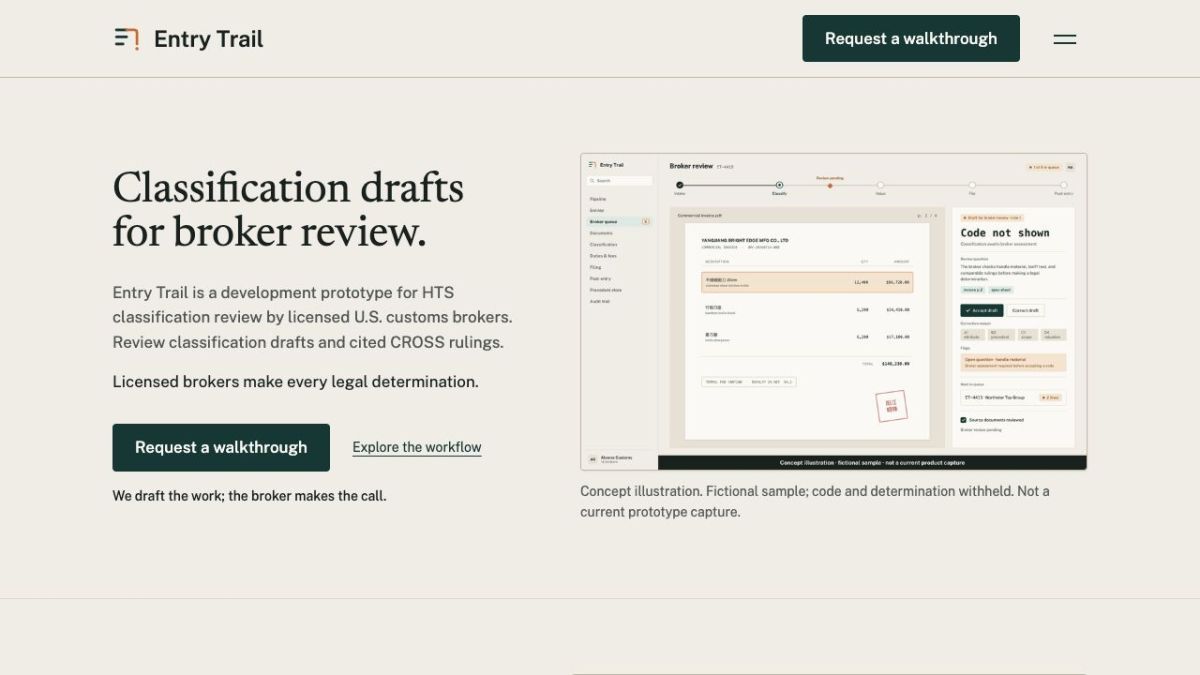
Task: Click the orange Review pending marker on the progress track
Action: (830, 185)
